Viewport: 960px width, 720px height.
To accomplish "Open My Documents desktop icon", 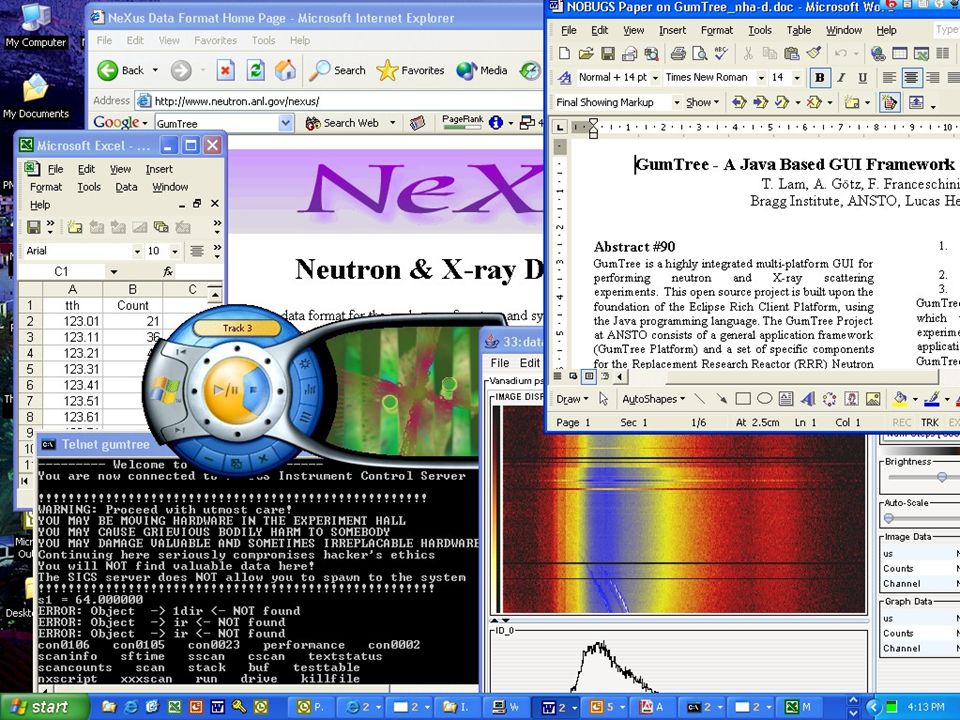I will pyautogui.click(x=36, y=96).
